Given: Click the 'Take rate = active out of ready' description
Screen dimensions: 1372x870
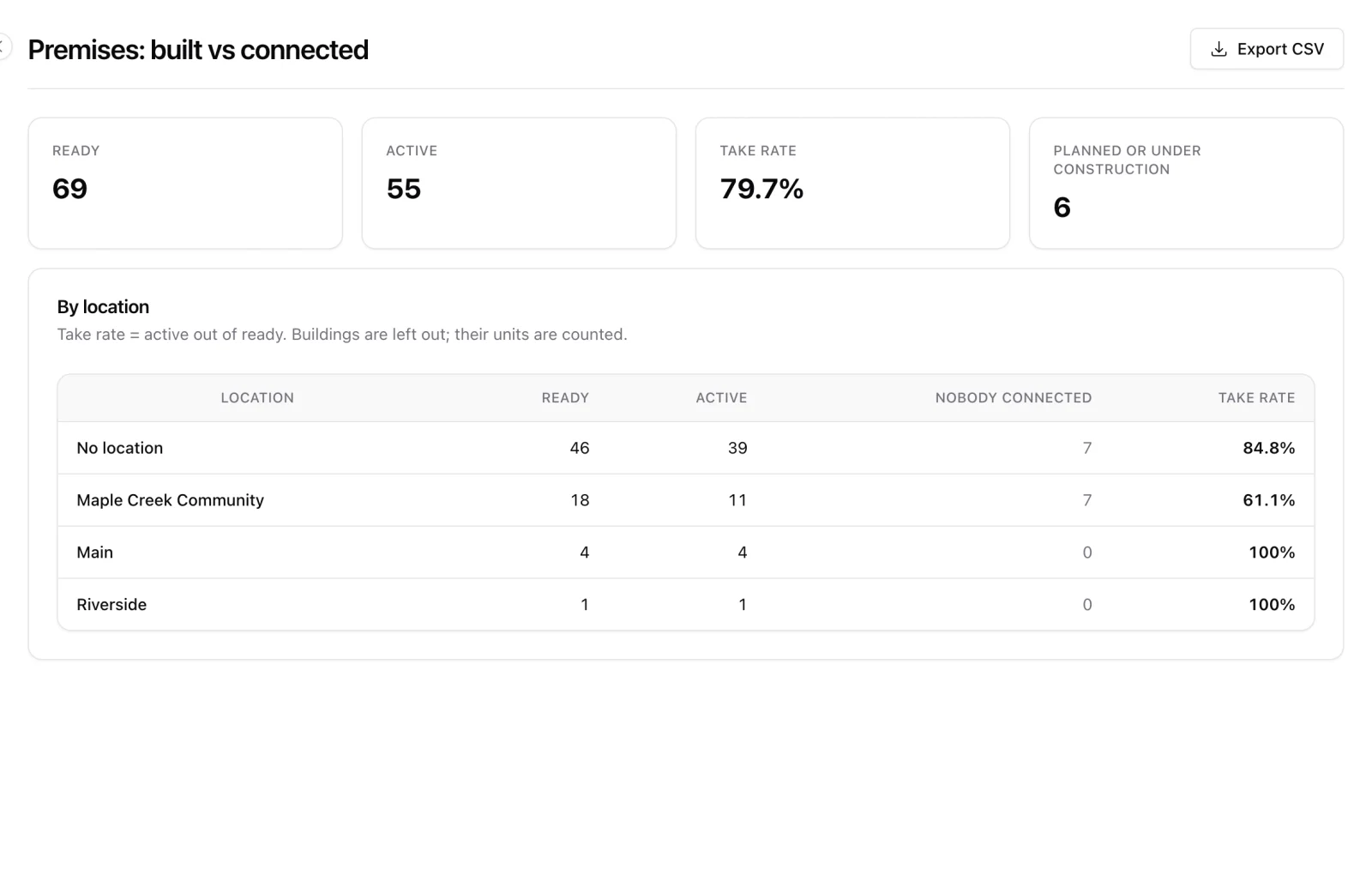Looking at the screenshot, I should point(342,335).
